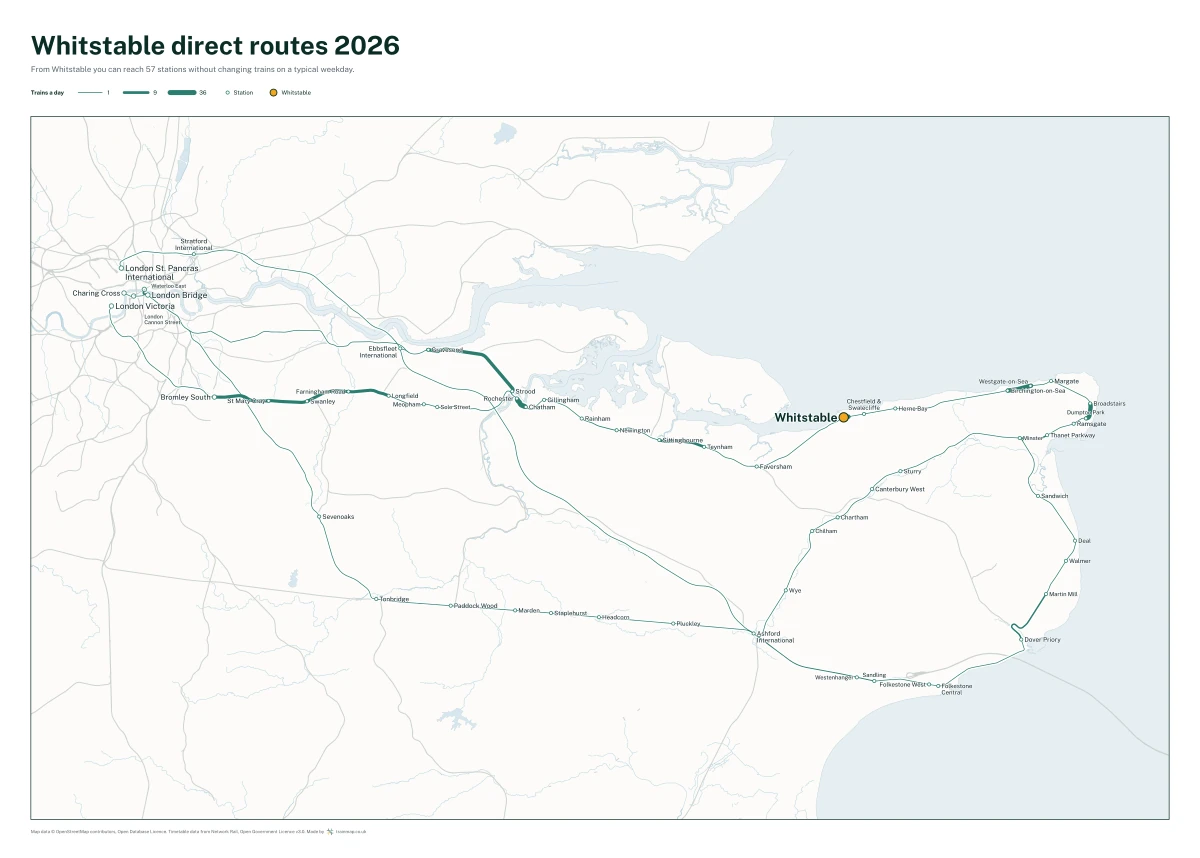
Task: Click the 'Rainham' station label
Action: (597, 419)
